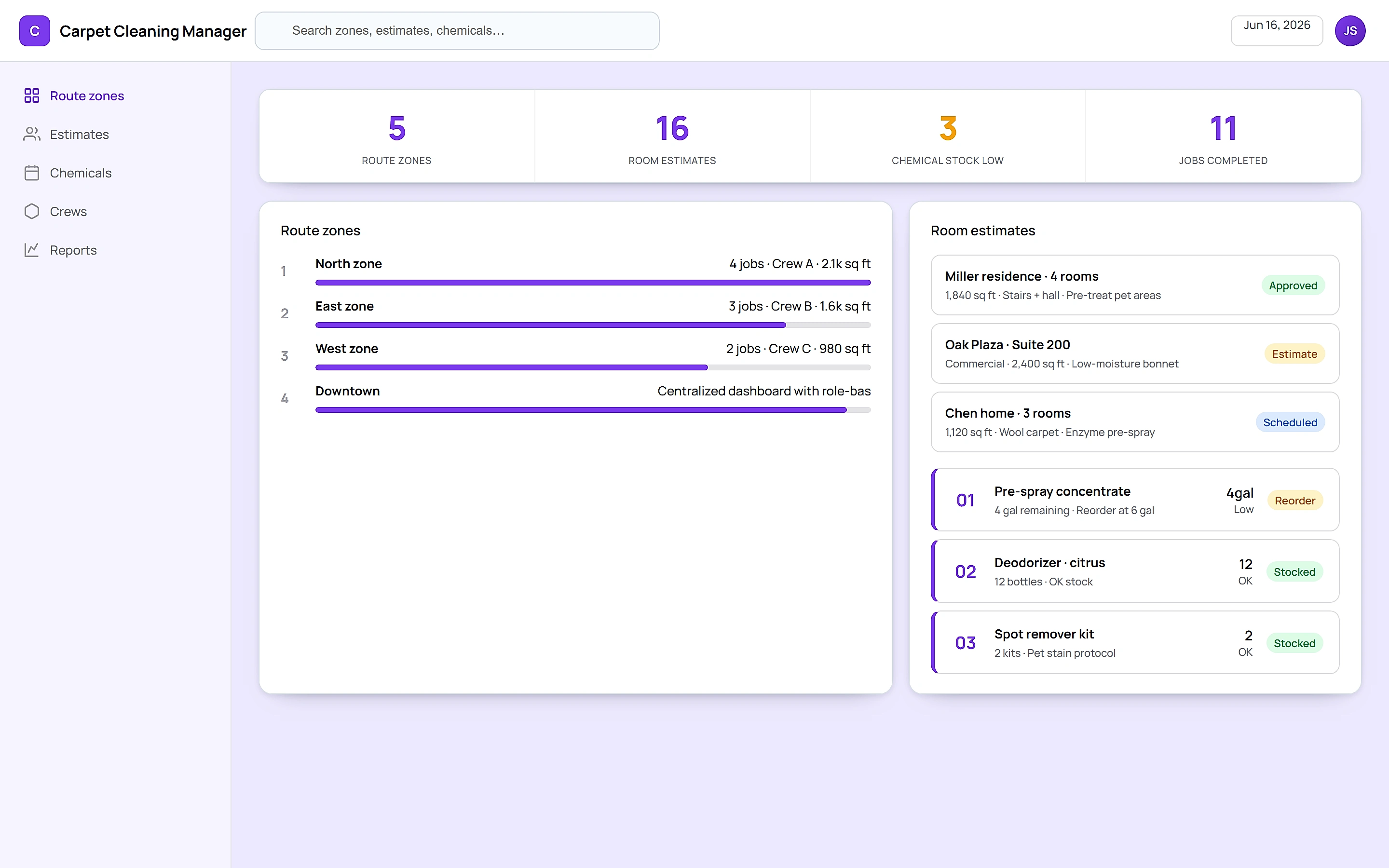Image resolution: width=1389 pixels, height=868 pixels.
Task: Click the Reports chart icon
Action: point(31,250)
